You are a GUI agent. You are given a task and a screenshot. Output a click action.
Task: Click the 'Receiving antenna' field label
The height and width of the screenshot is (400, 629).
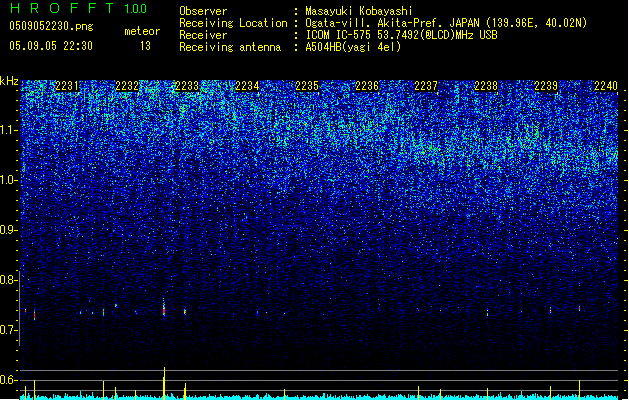[x=230, y=47]
